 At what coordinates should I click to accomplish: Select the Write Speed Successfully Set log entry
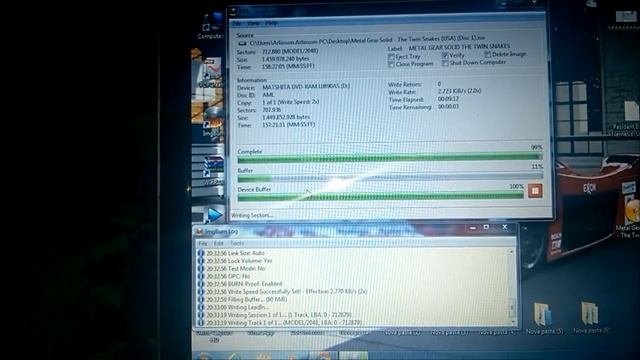click(x=287, y=292)
